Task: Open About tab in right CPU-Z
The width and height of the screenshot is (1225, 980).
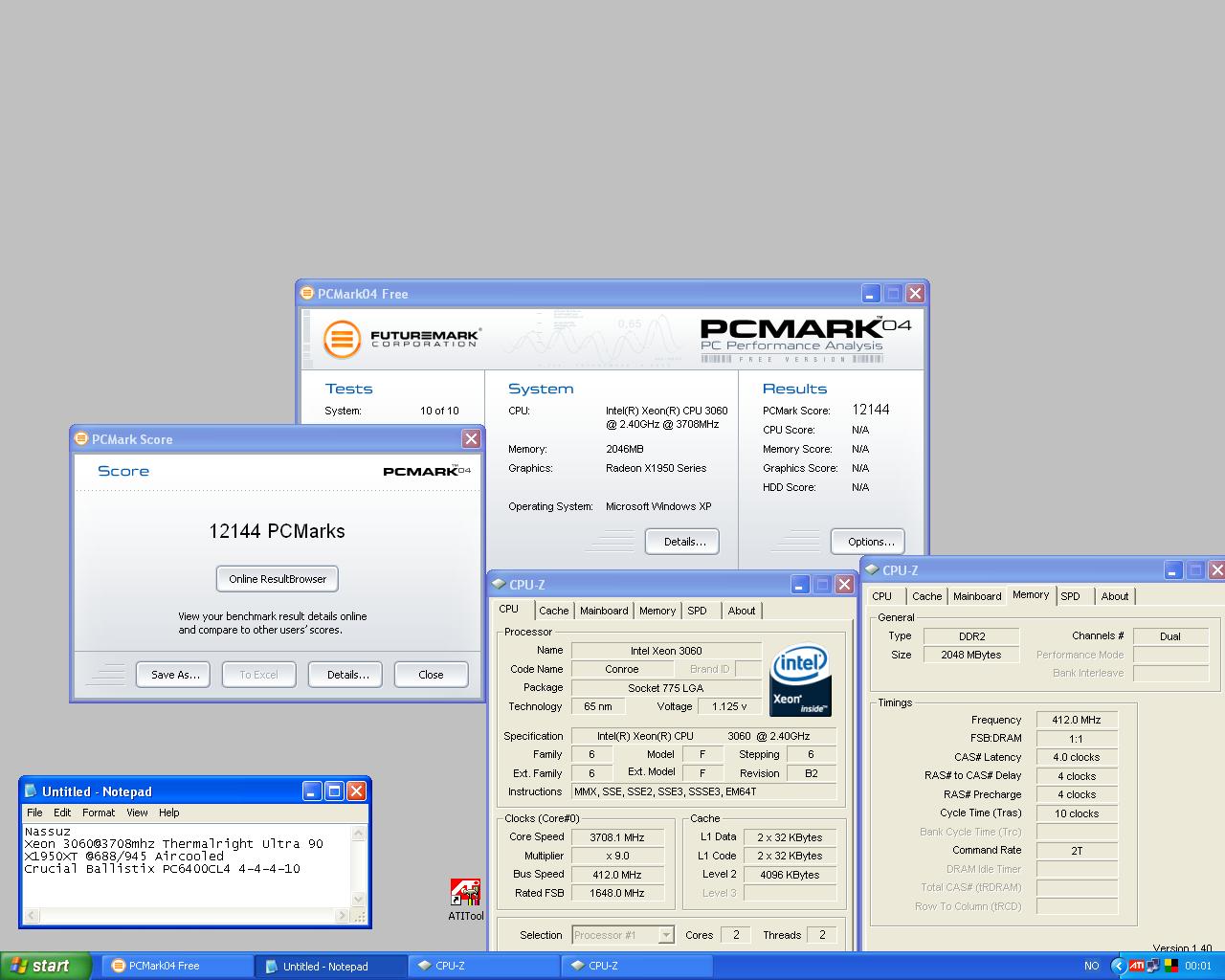Action: tap(1115, 596)
